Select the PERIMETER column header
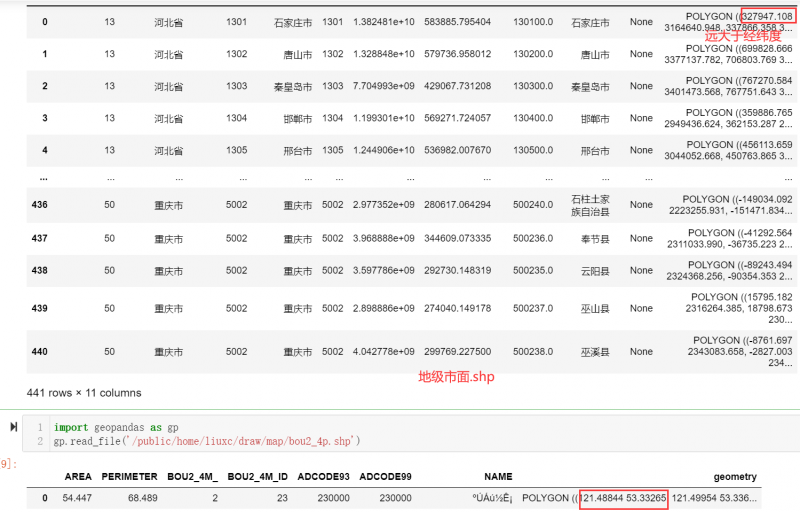The image size is (800, 512). coord(129,477)
